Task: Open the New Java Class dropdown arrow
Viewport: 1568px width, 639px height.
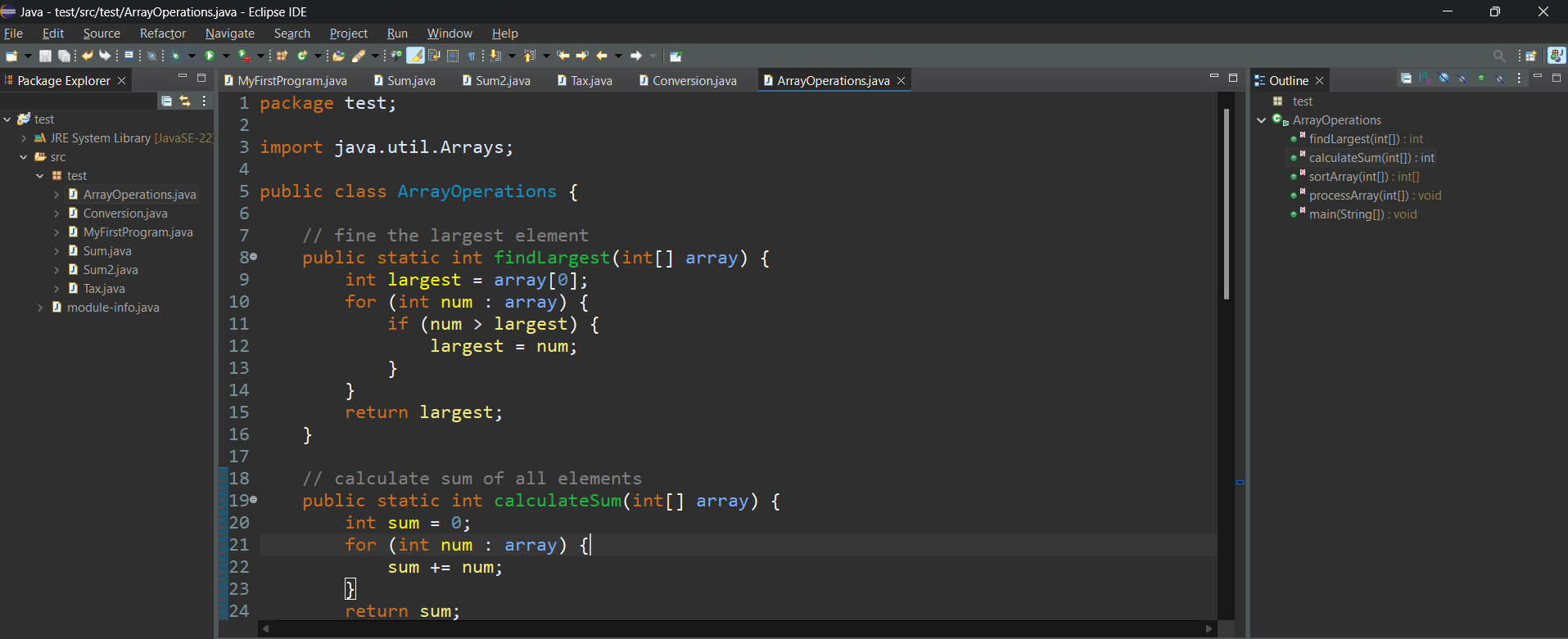Action: 319,56
